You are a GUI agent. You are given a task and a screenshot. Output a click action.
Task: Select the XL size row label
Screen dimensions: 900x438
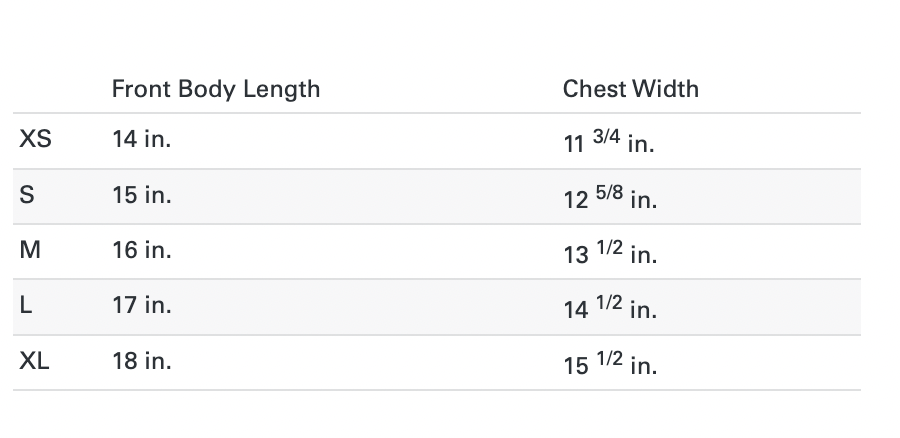click(x=35, y=361)
